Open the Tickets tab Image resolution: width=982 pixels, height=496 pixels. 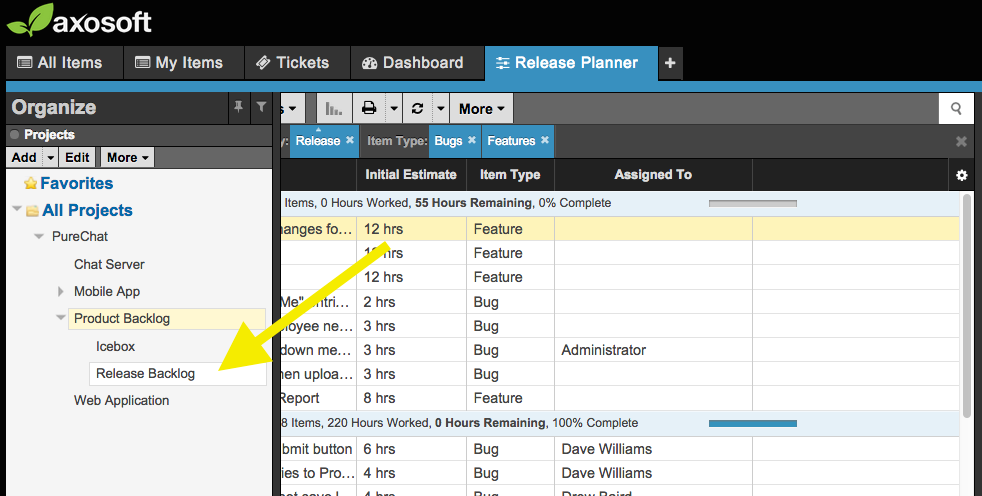point(297,63)
